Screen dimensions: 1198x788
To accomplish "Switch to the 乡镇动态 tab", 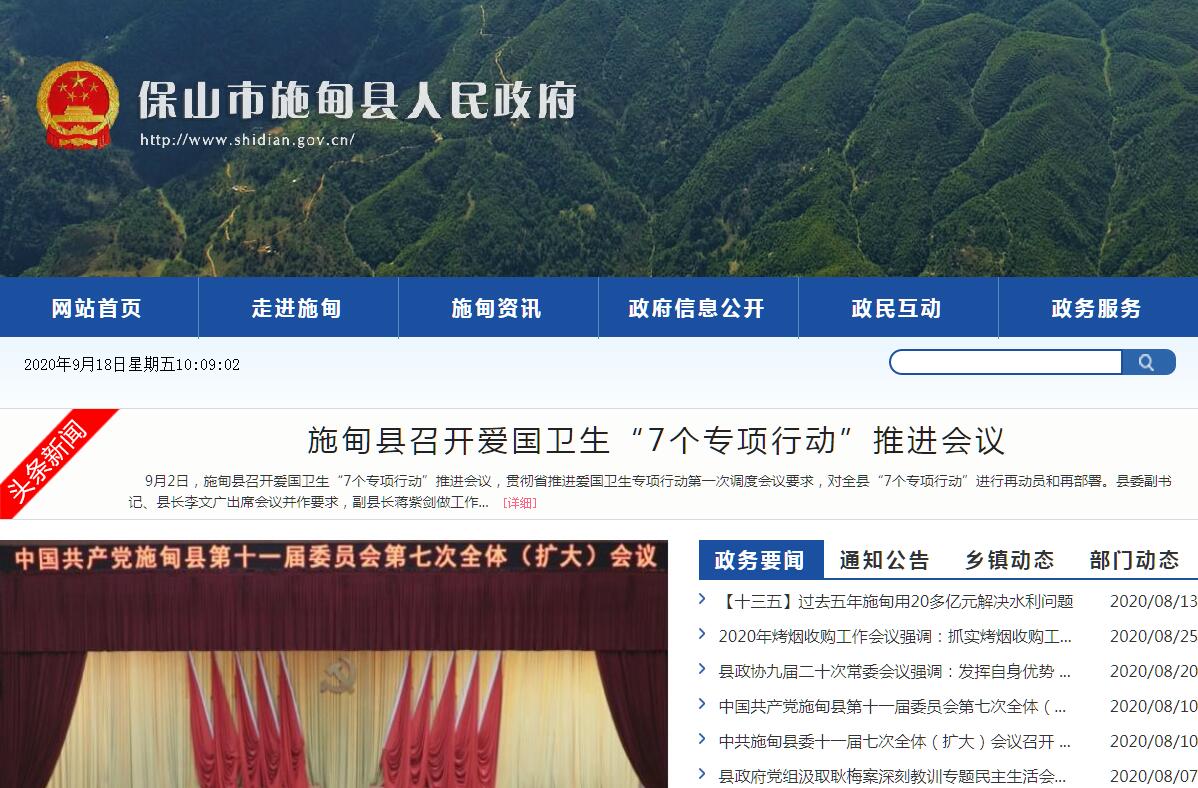I will tap(1010, 560).
